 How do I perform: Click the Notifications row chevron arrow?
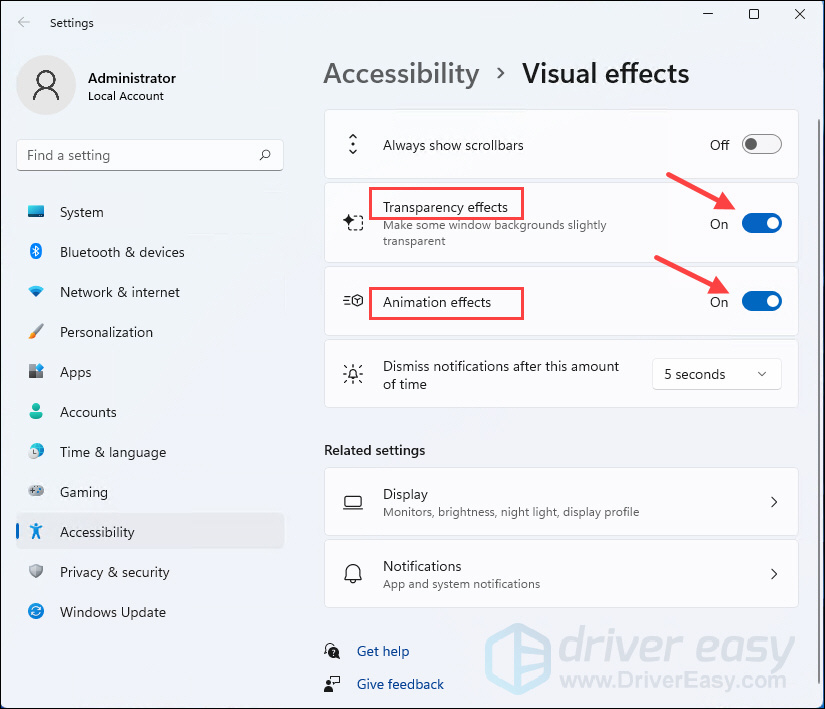point(774,574)
